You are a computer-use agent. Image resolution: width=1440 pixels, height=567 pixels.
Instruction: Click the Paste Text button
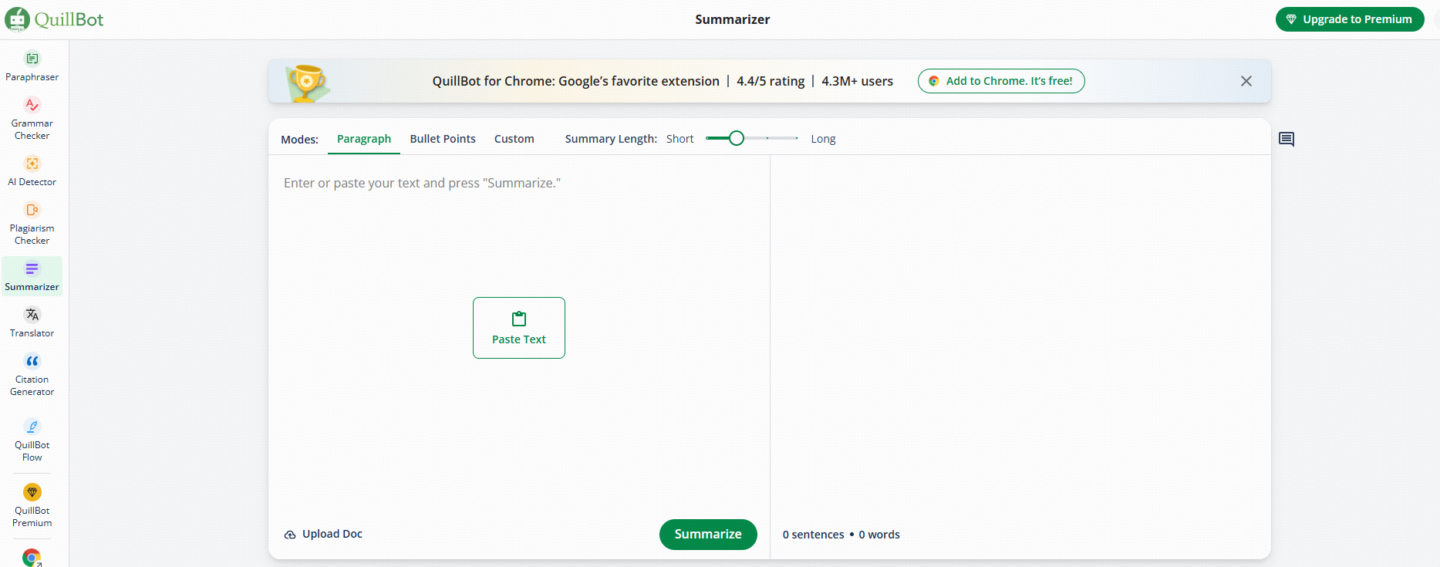click(x=519, y=328)
